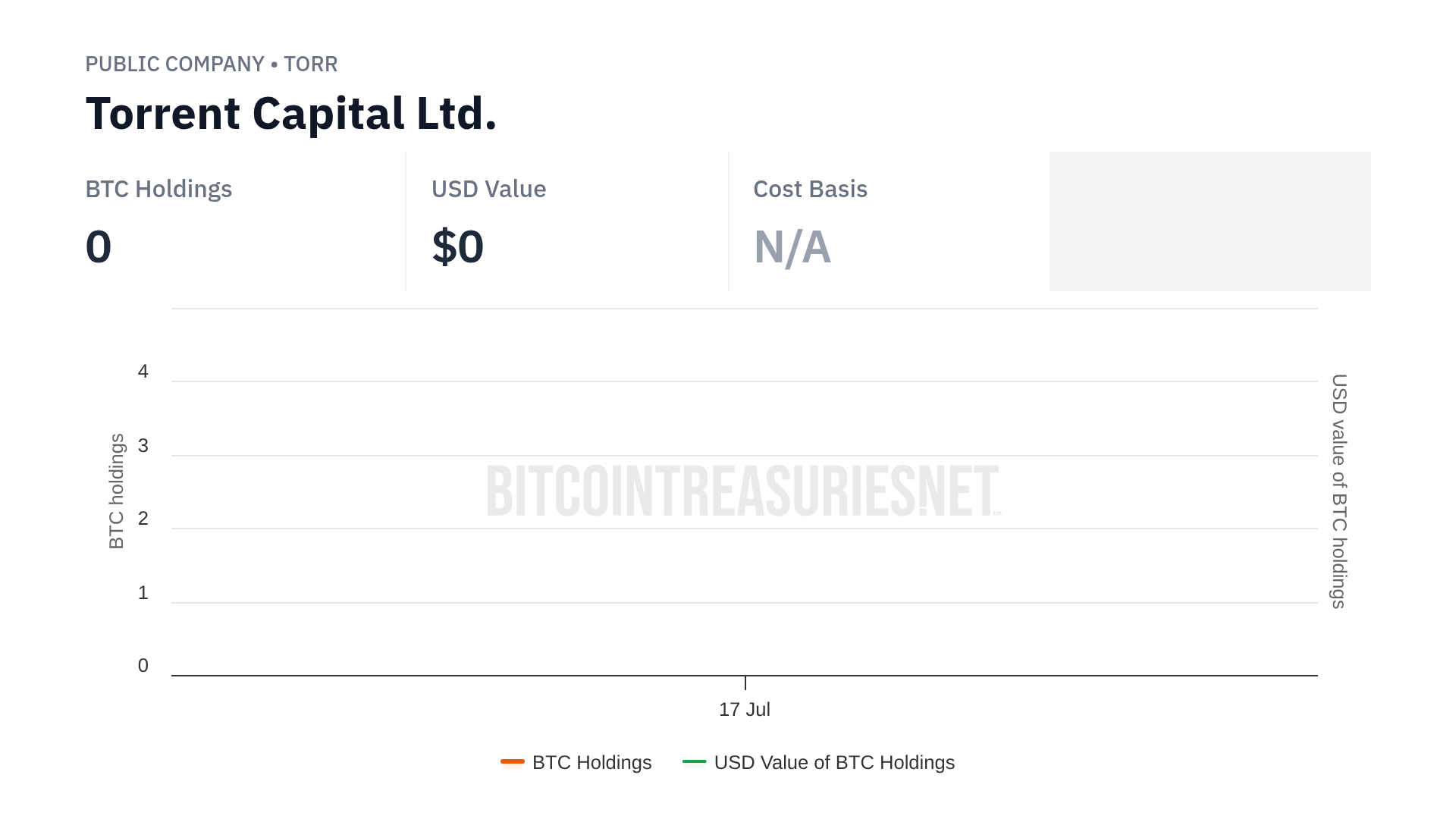Screen dimensions: 1456x819
Task: Click the y-axis tick label 2
Action: tap(143, 519)
